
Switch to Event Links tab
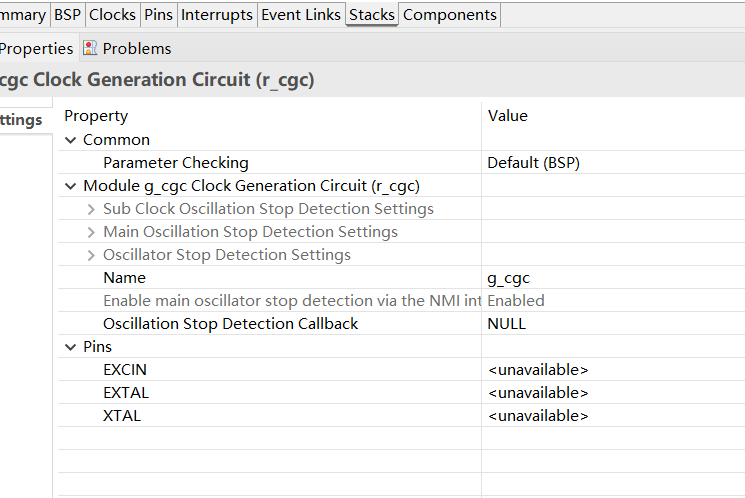(301, 15)
